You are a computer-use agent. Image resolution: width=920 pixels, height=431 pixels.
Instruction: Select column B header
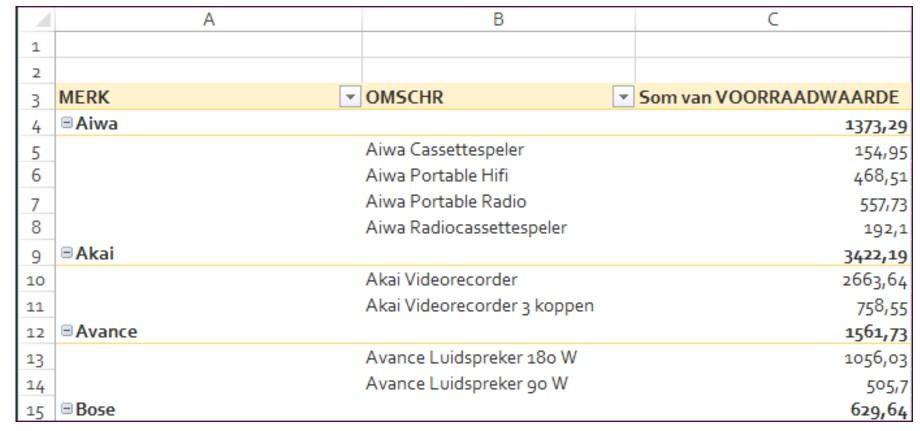tap(498, 19)
